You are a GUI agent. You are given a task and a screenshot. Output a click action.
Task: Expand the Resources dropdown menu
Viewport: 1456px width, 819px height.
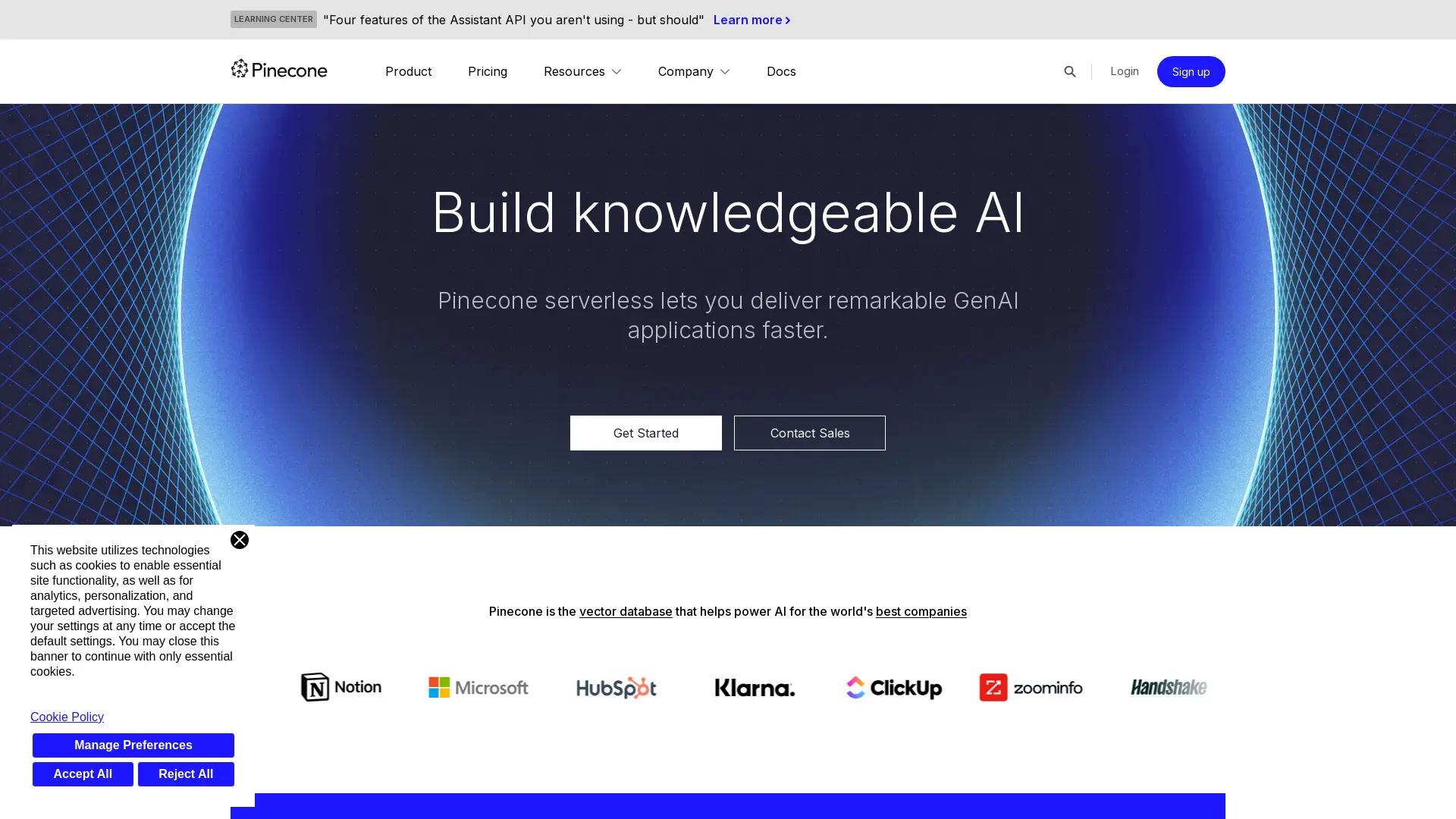tap(582, 71)
